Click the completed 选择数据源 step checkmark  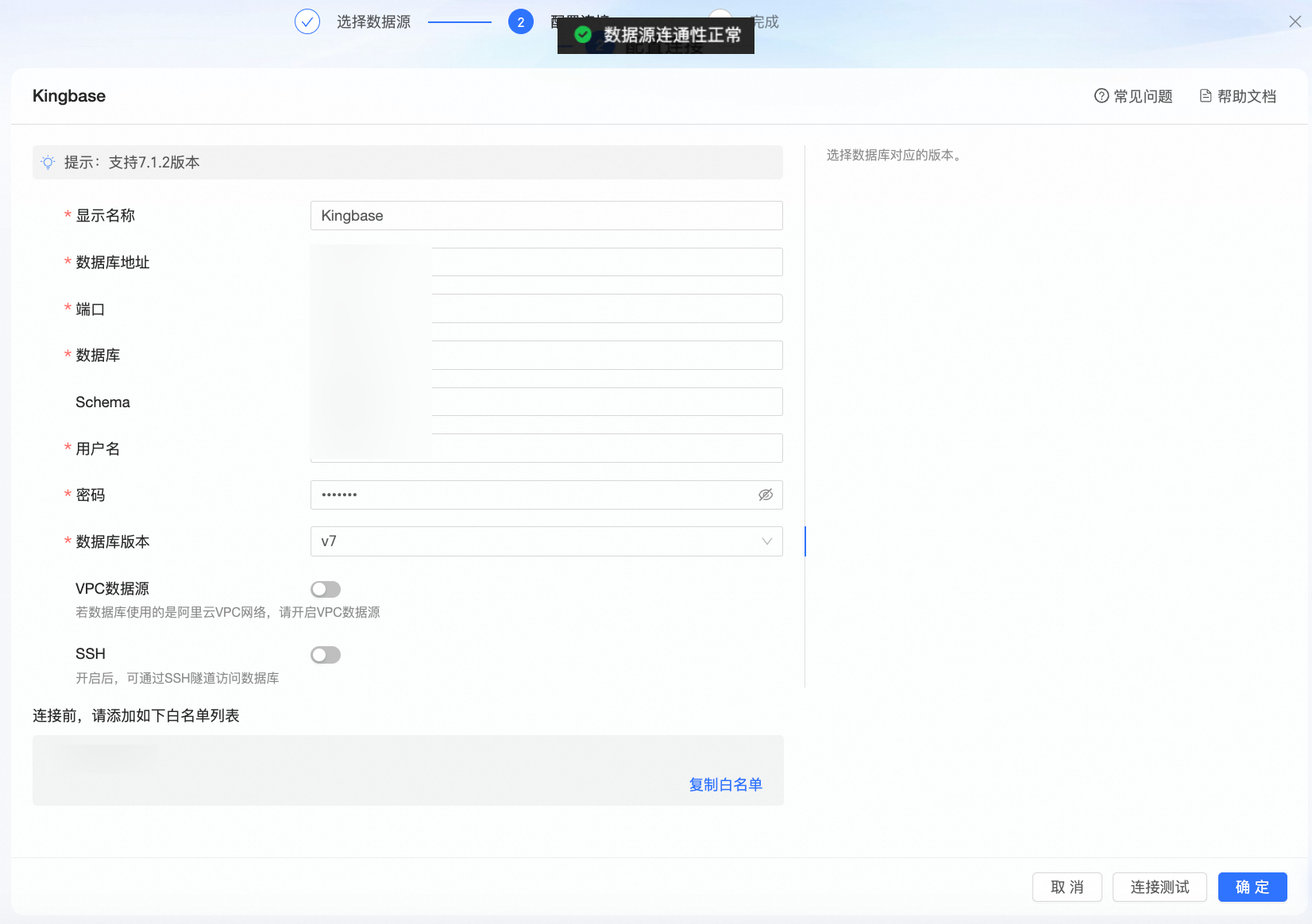tap(307, 21)
